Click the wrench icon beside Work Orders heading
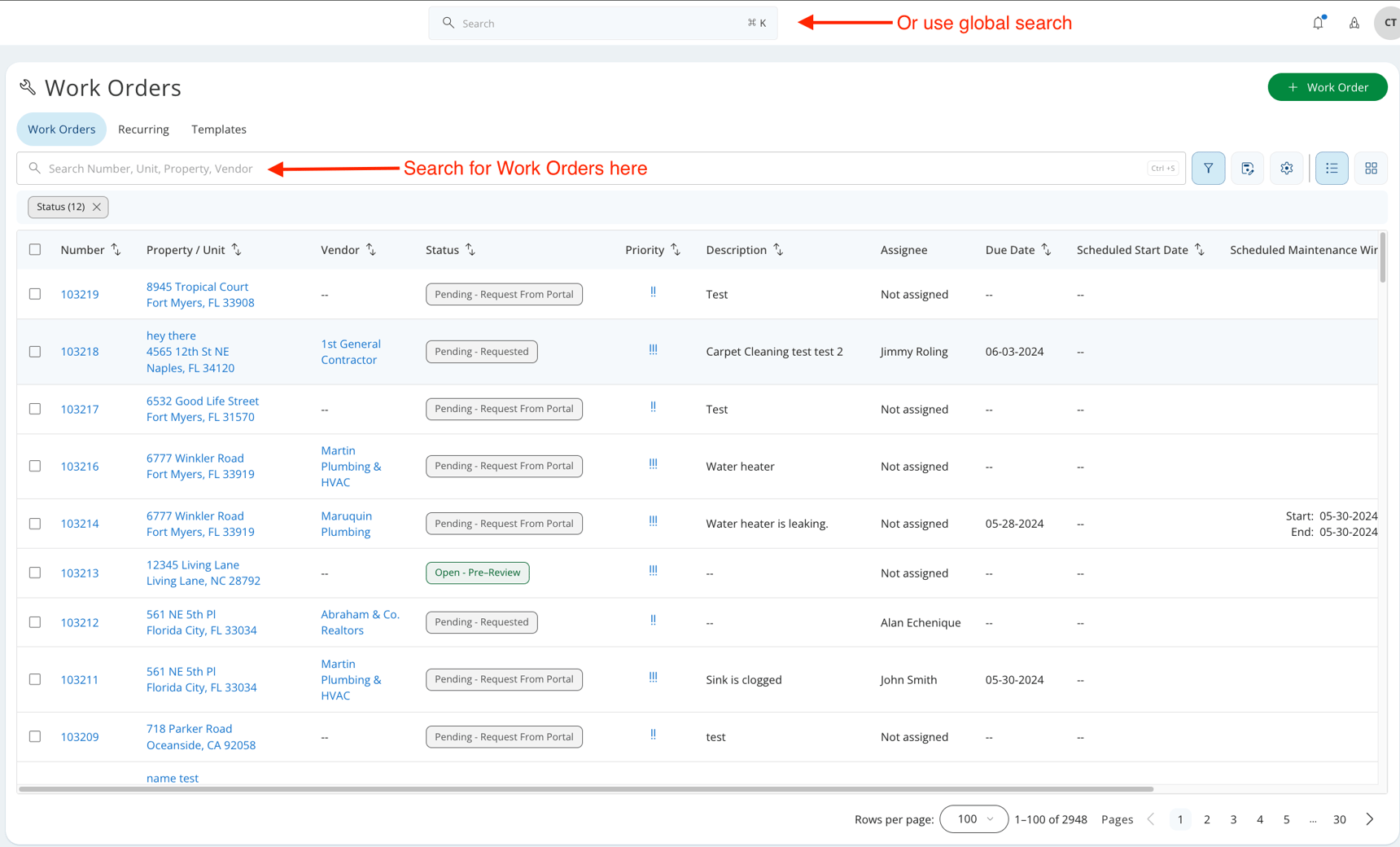Screen dimensions: 1400x847 [27, 86]
